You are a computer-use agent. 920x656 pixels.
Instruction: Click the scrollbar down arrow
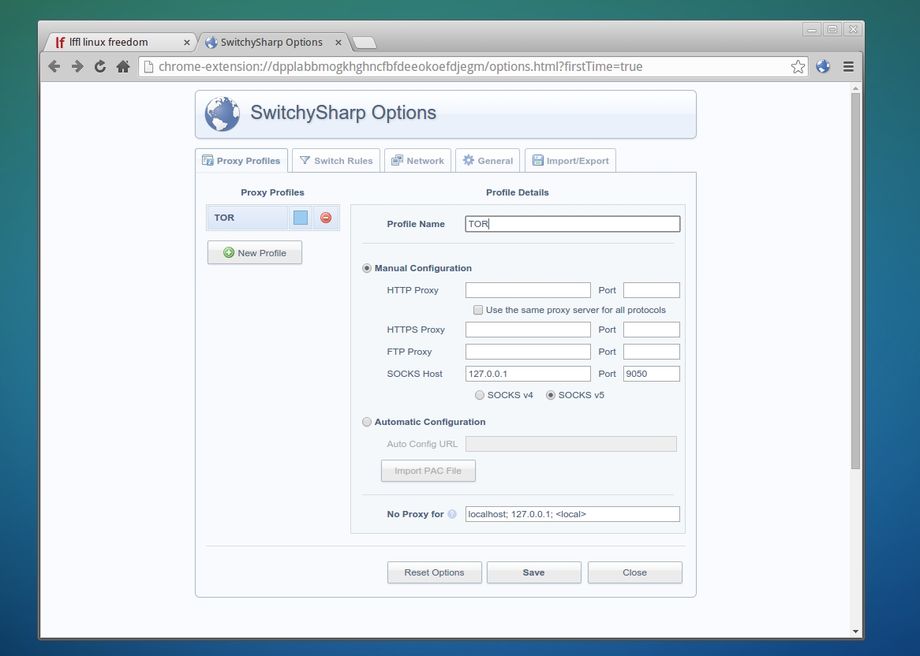click(x=855, y=632)
